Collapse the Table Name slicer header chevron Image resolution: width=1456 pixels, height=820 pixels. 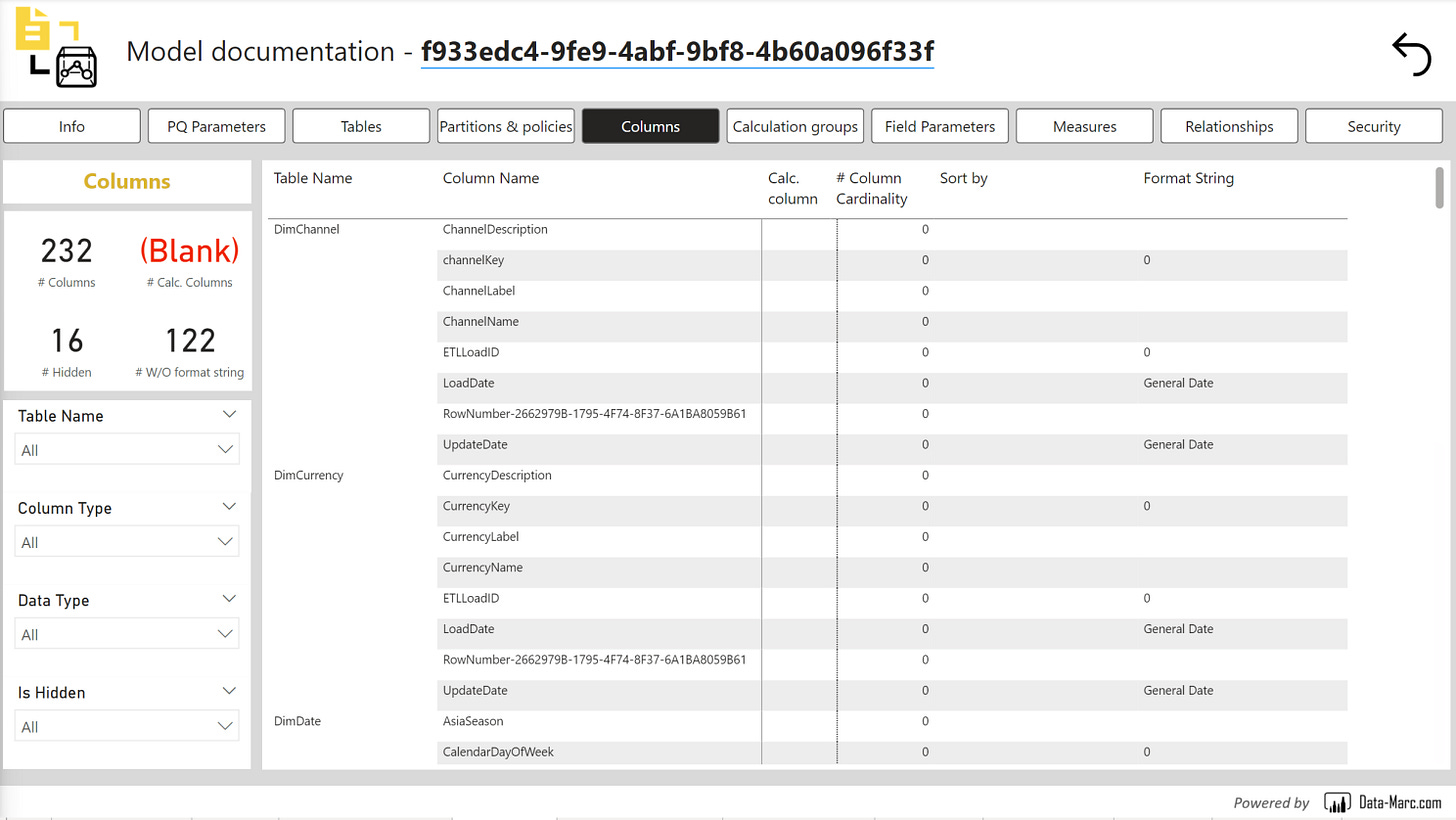pyautogui.click(x=229, y=414)
